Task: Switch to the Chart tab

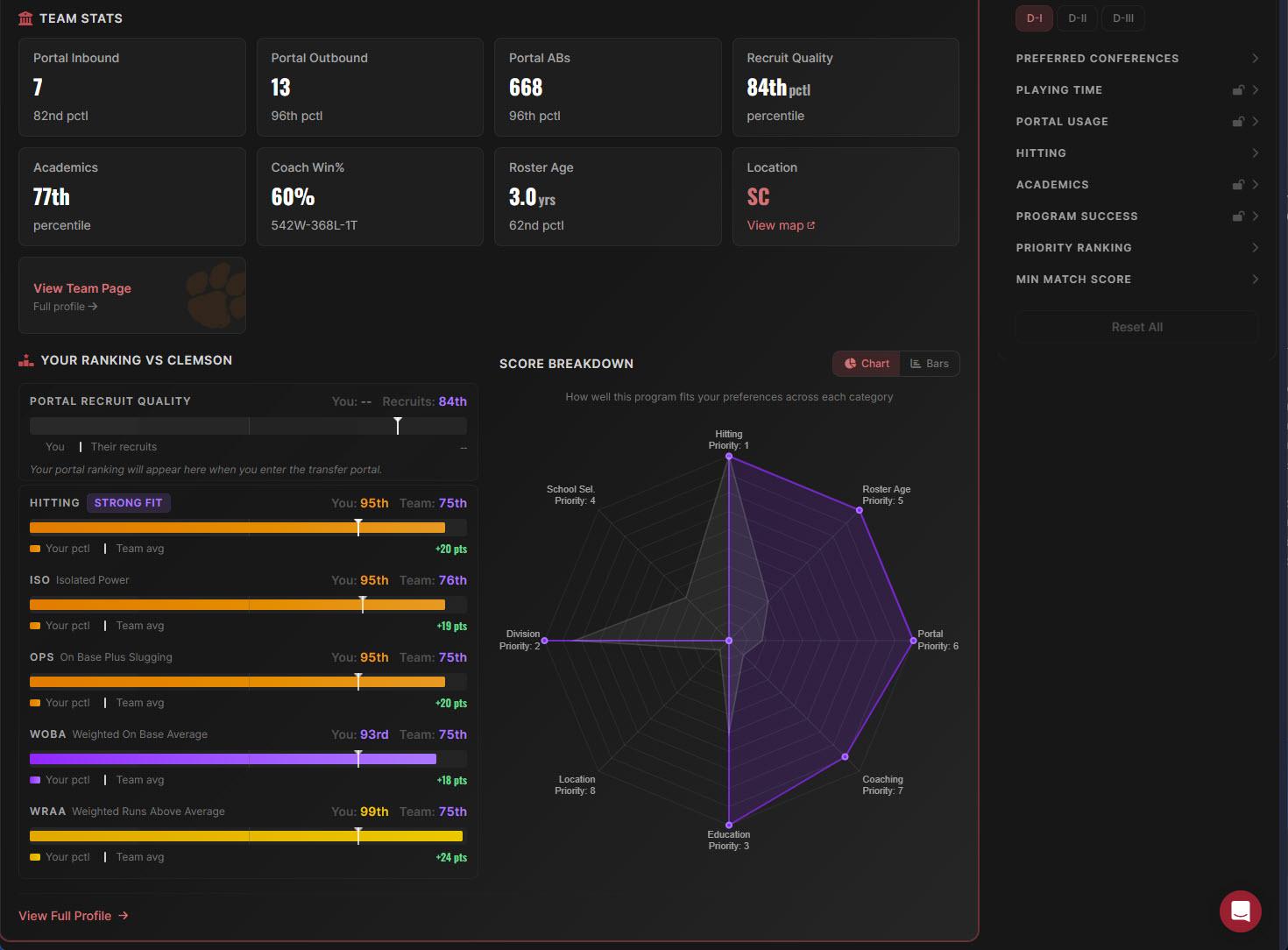Action: point(866,363)
